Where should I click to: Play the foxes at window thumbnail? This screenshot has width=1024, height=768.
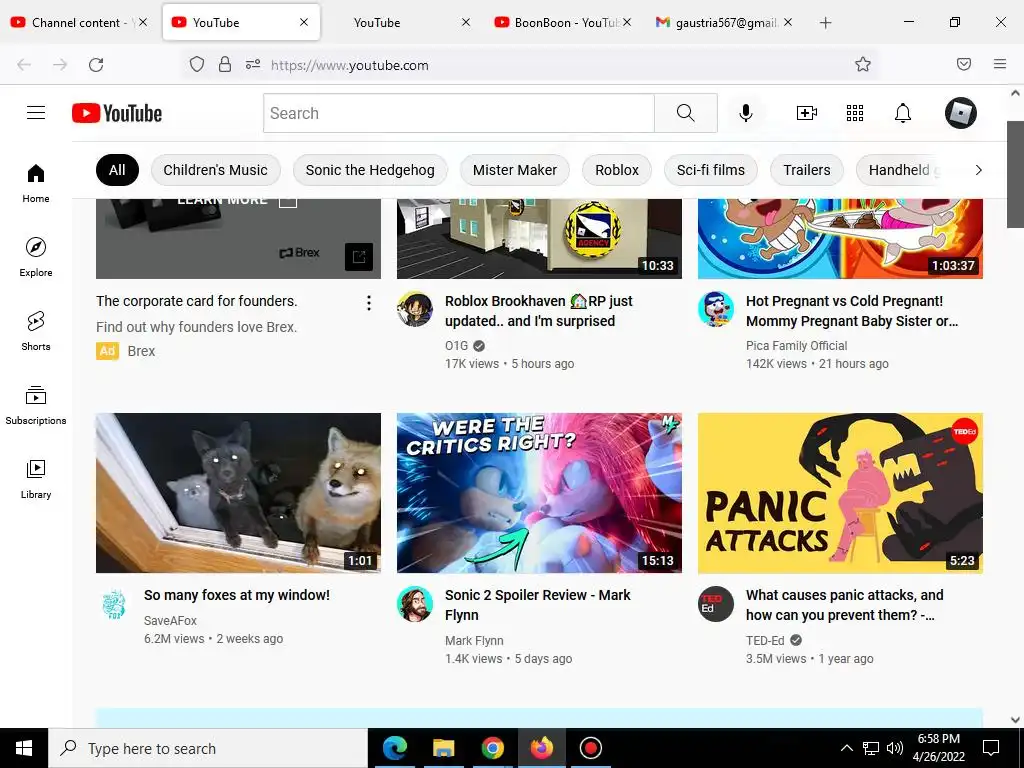pyautogui.click(x=238, y=493)
